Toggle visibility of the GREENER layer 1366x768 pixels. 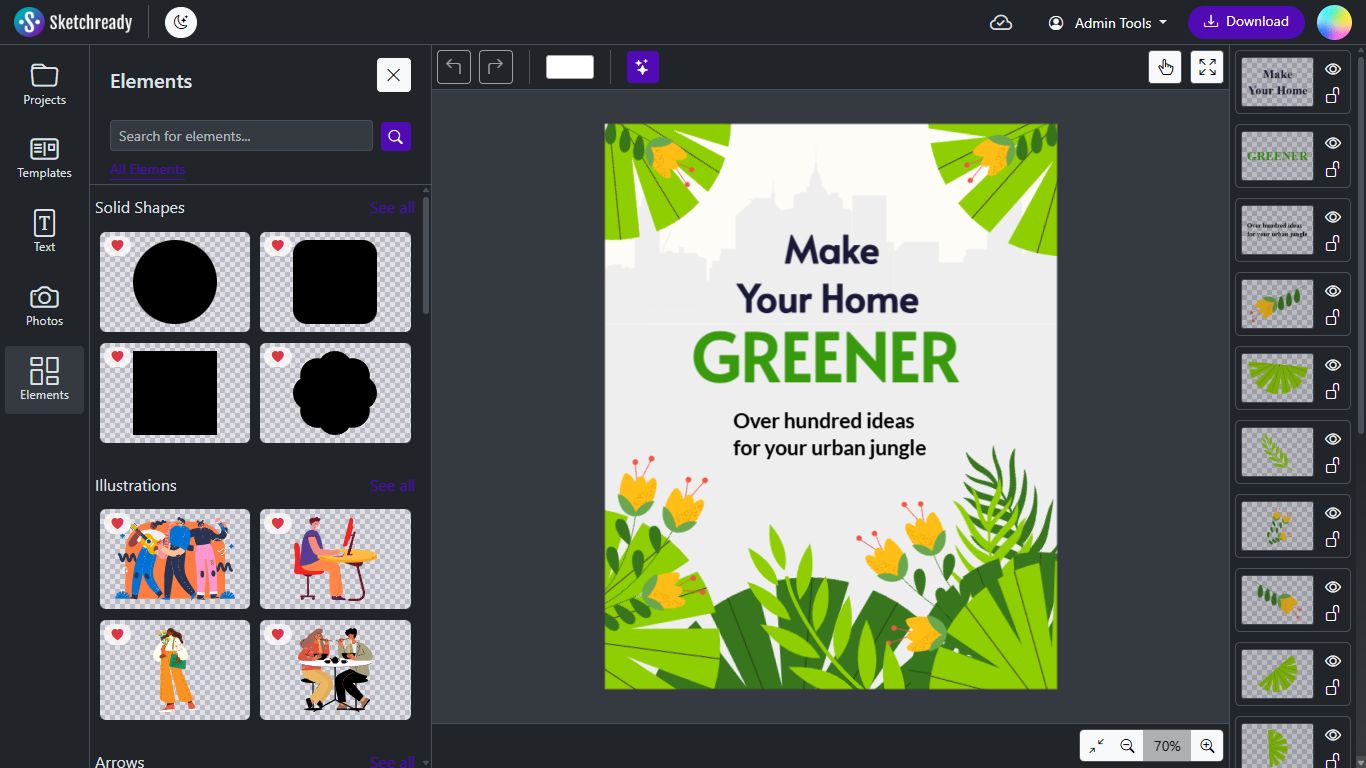pos(1333,143)
